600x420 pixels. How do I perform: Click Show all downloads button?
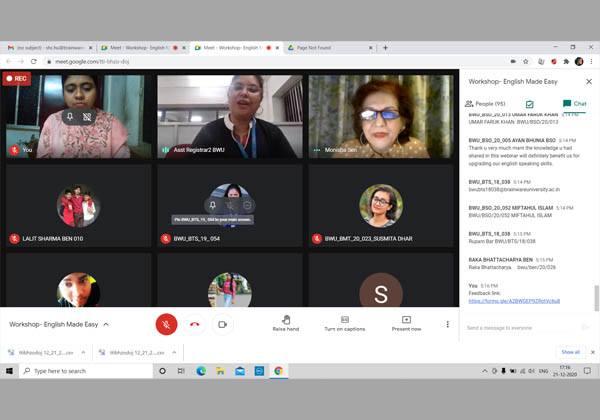coord(570,352)
